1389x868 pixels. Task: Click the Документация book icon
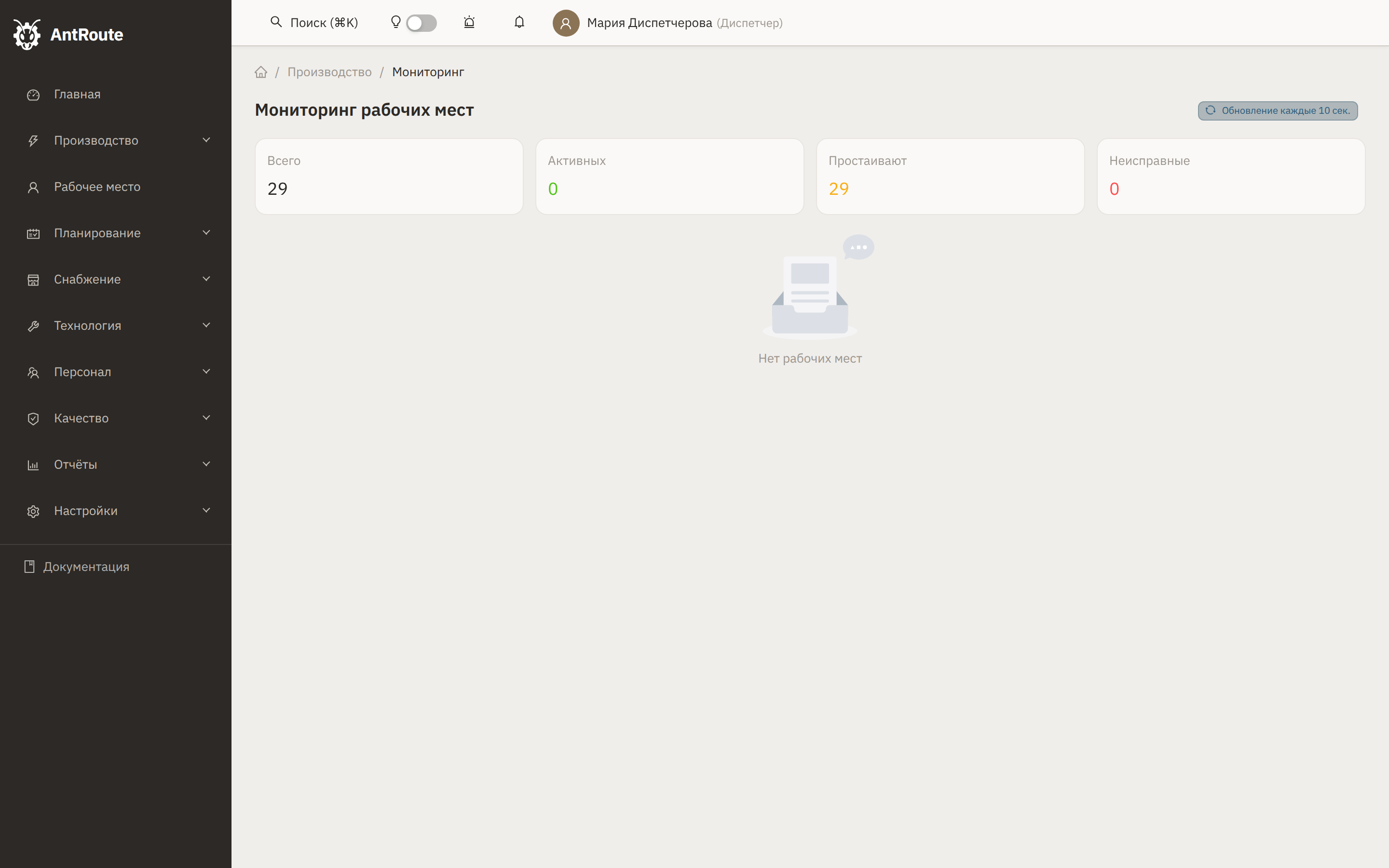(x=29, y=567)
